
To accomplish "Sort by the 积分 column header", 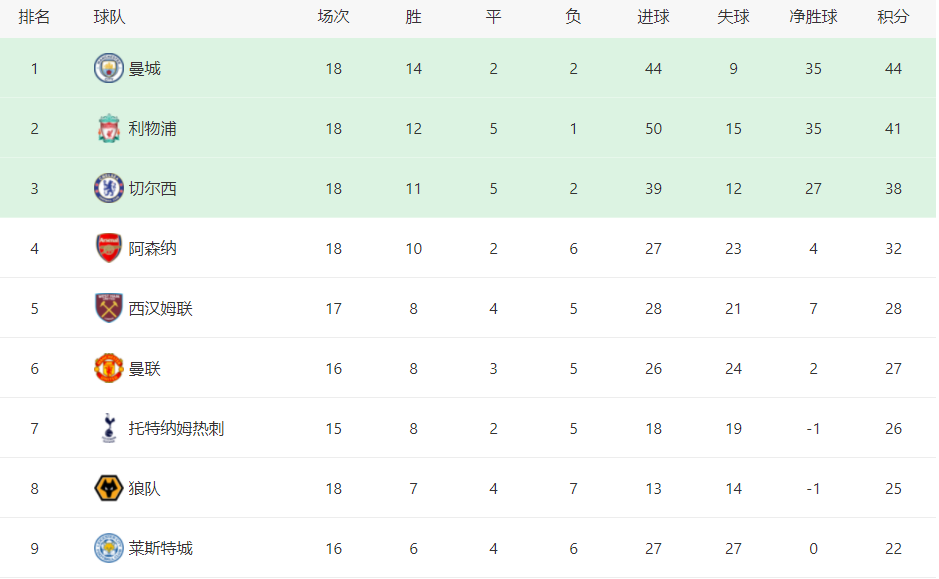I will [x=893, y=17].
